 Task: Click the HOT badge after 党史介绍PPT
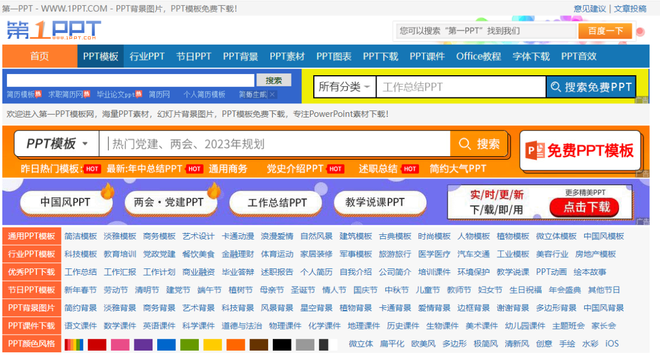click(335, 169)
